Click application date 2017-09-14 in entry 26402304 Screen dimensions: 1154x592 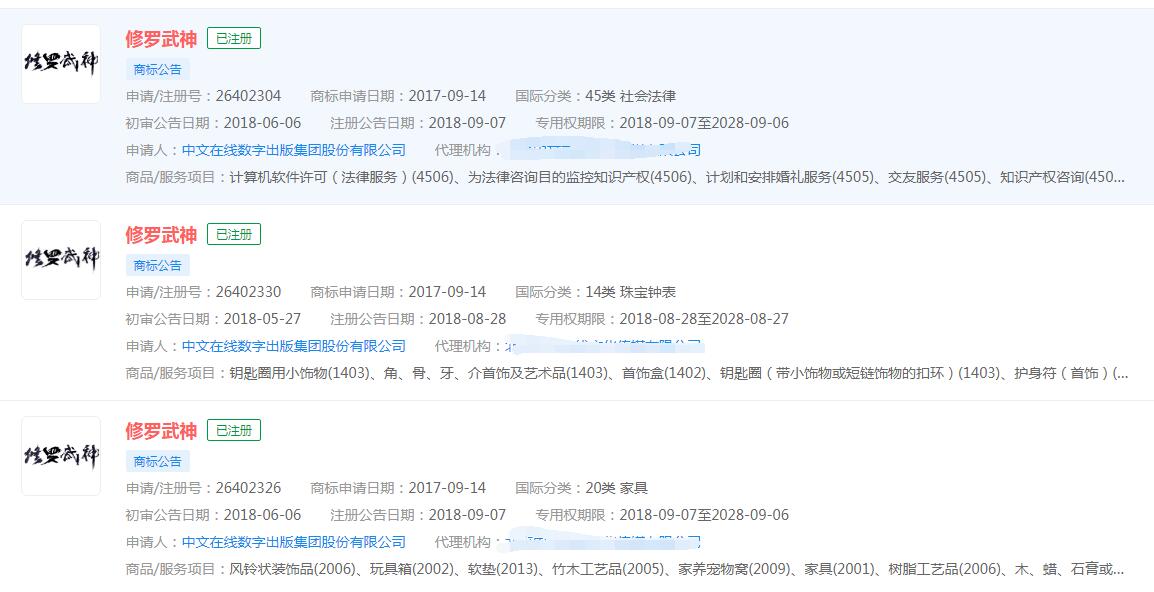pyautogui.click(x=447, y=96)
